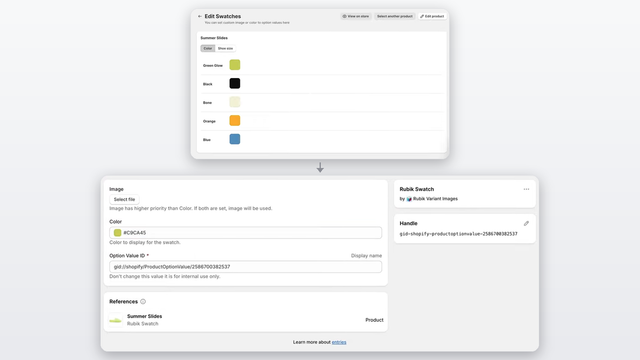Viewport: 640px width, 360px height.
Task: Open the three-dot menu on Rubik Swatch card
Action: [x=526, y=189]
